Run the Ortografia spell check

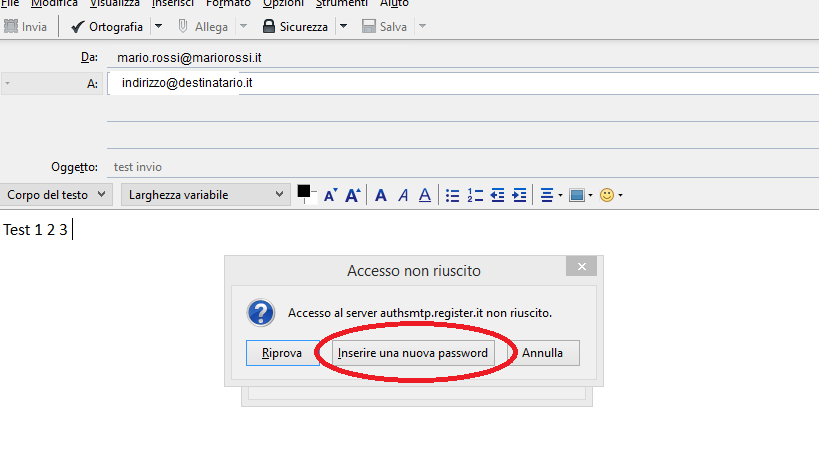pos(107,27)
